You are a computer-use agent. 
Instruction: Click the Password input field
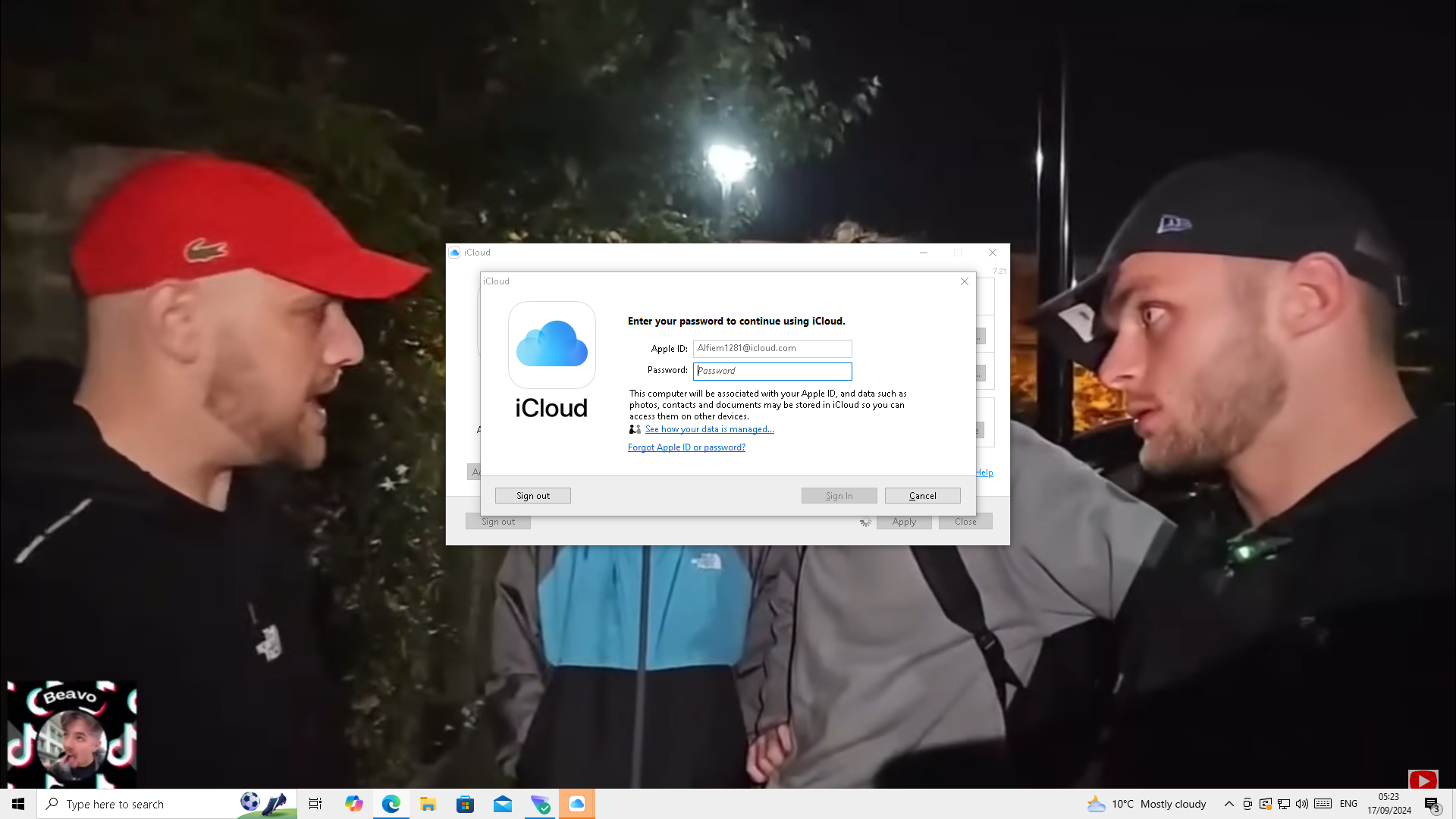[x=772, y=371]
